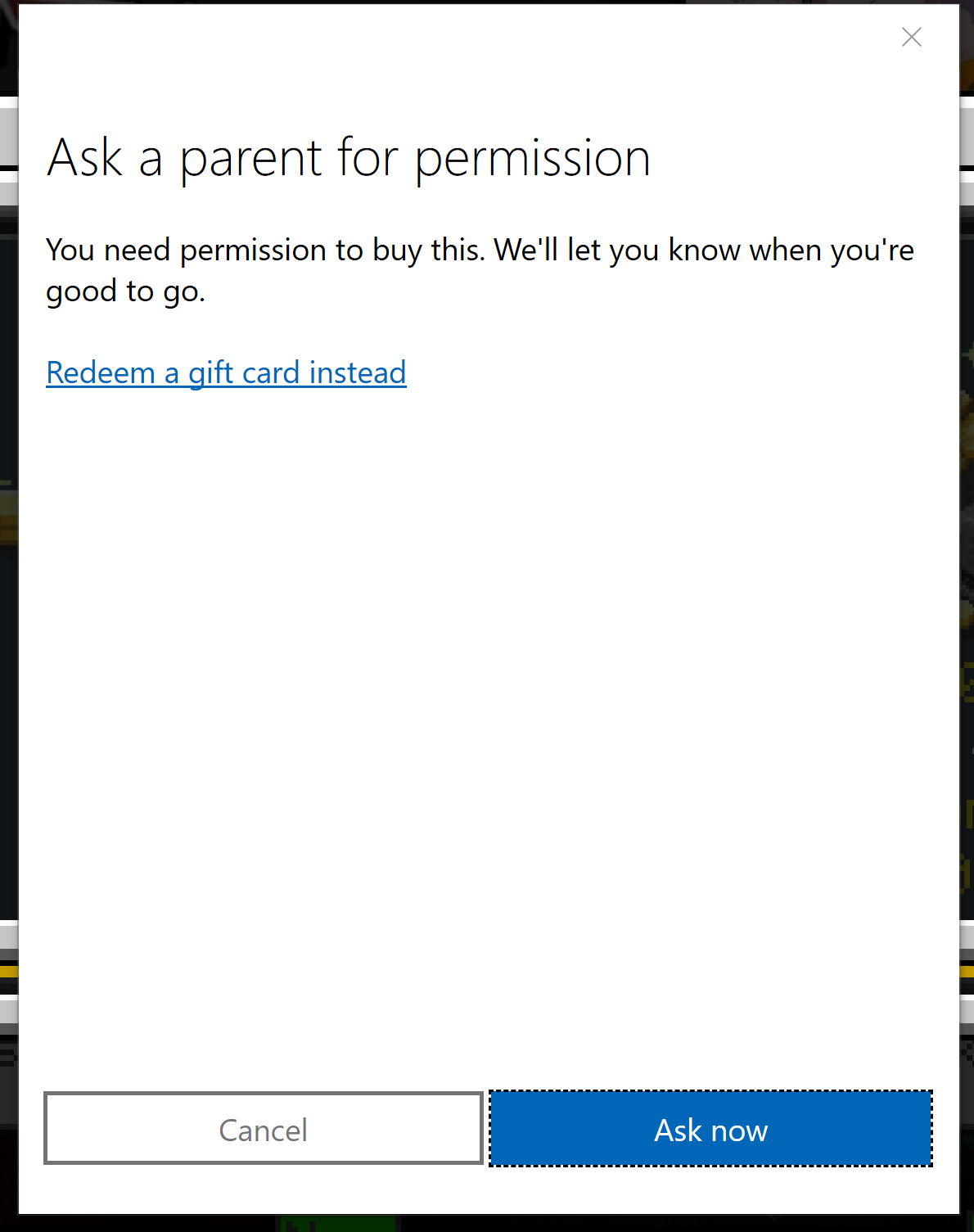This screenshot has height=1232, width=974.
Task: Dismiss the dialog using the top-right X icon
Action: point(911,37)
